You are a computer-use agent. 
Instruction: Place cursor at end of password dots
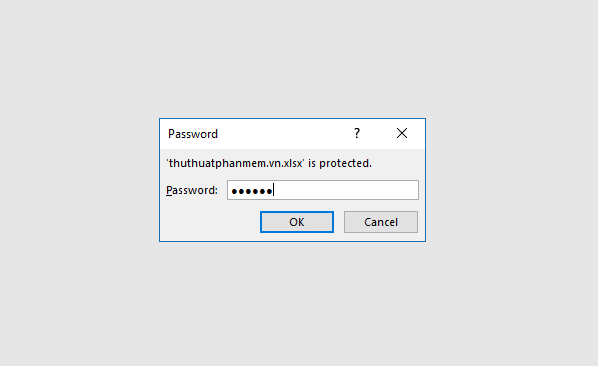(x=273, y=190)
